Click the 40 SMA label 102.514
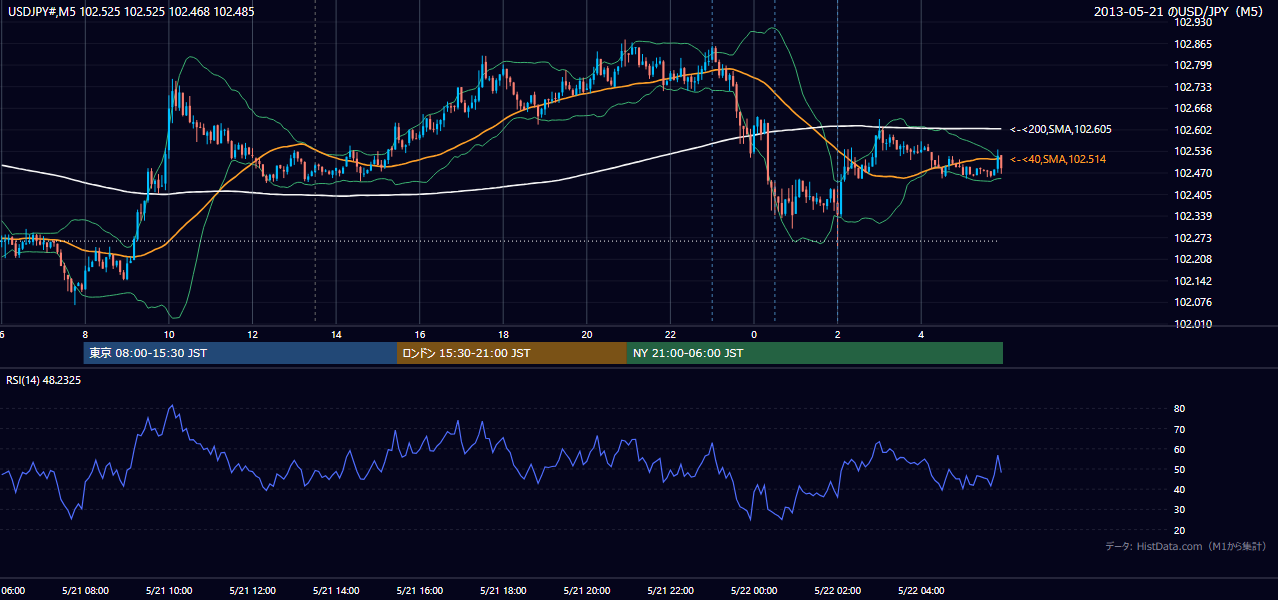This screenshot has height=600, width=1278. point(1058,159)
